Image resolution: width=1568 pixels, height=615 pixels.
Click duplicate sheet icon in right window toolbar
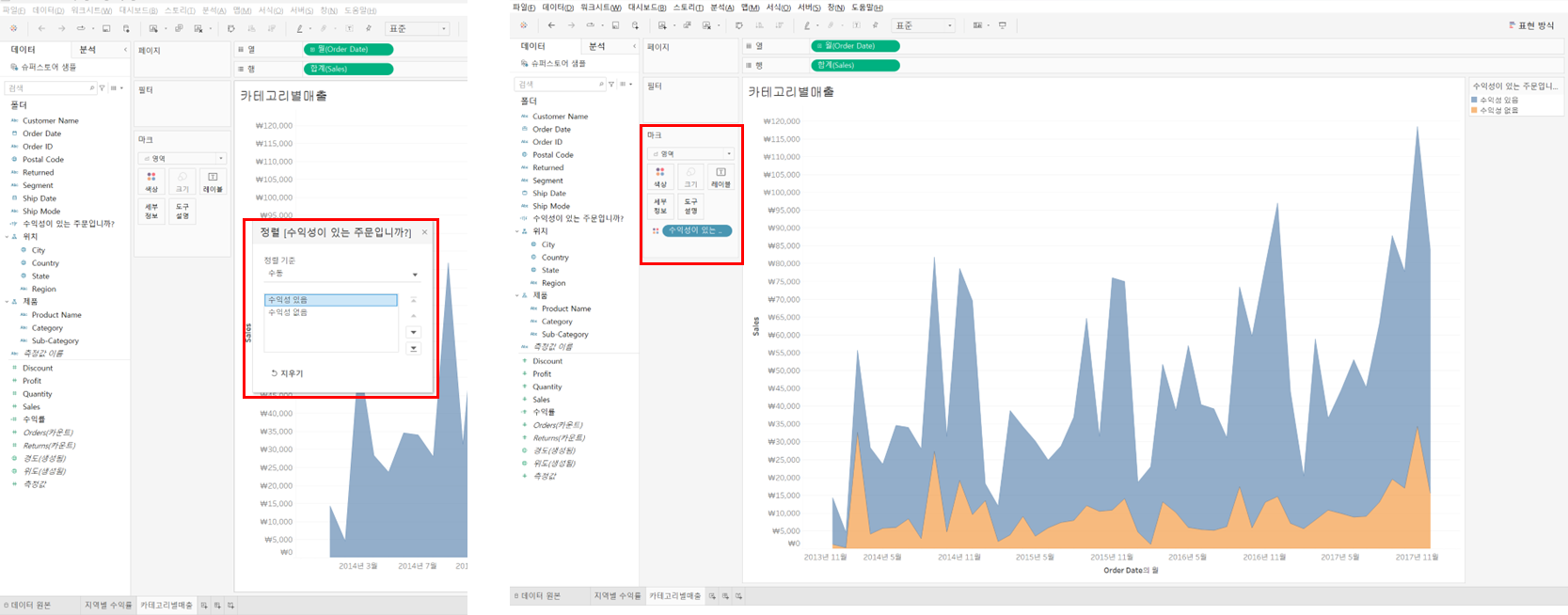pos(689,25)
